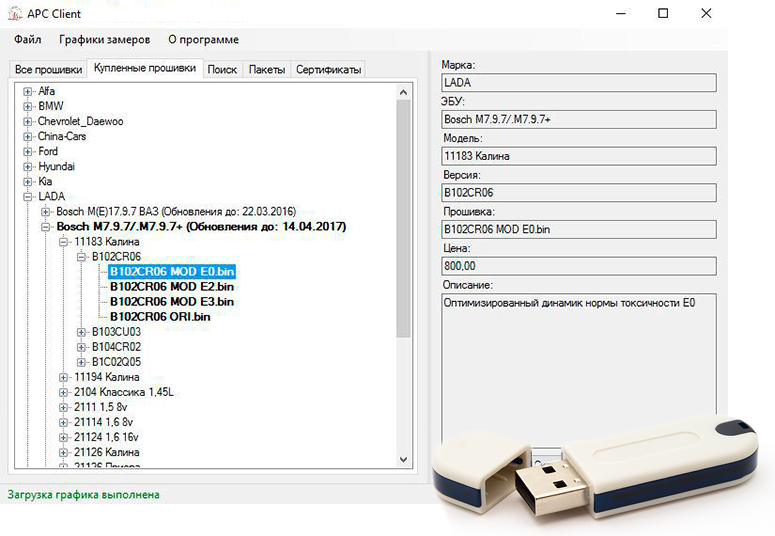Expand the Hyundai tree node
775x536 pixels.
(28, 167)
